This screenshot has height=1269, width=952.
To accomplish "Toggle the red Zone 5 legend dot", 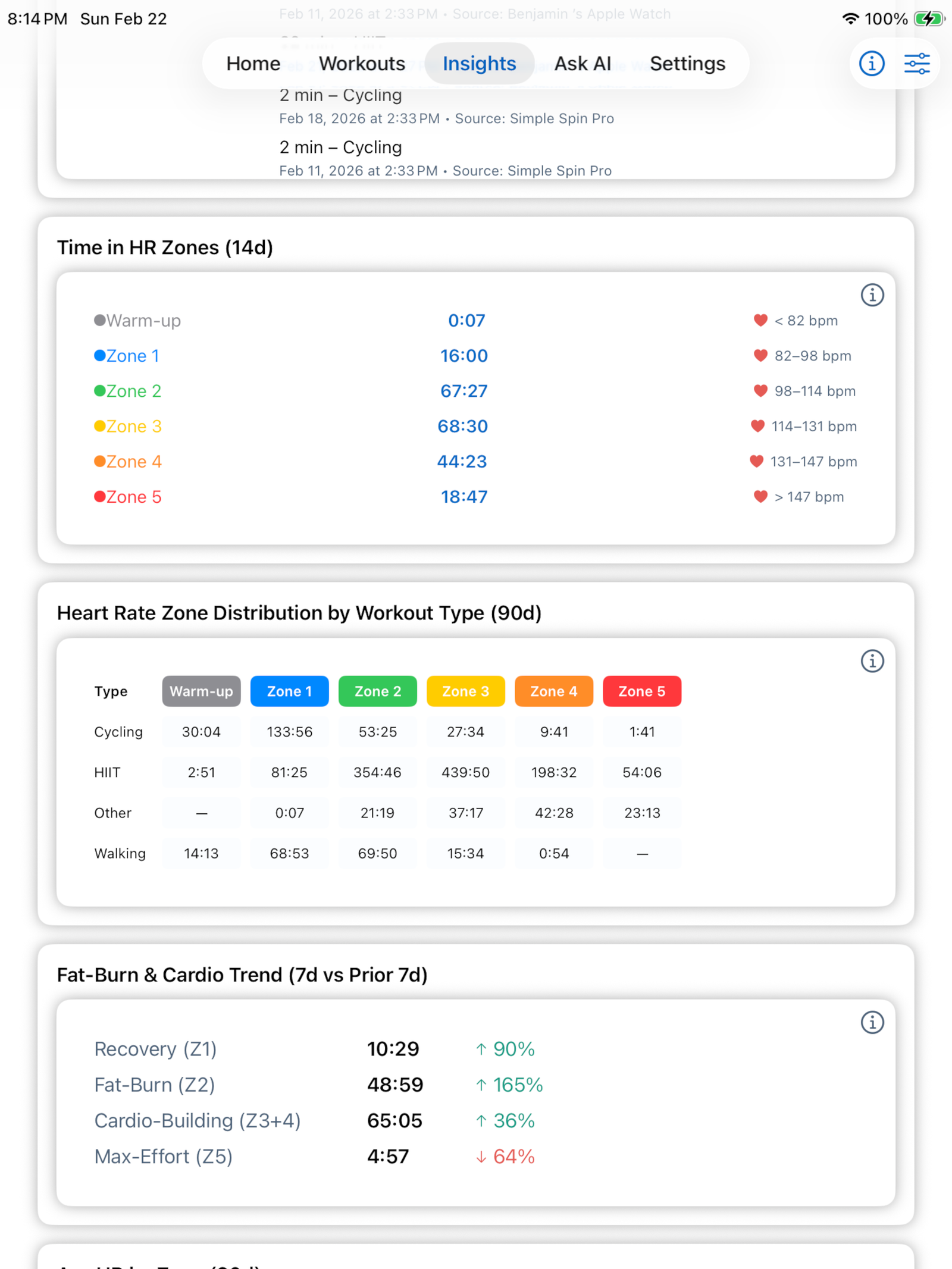I will click(x=99, y=496).
